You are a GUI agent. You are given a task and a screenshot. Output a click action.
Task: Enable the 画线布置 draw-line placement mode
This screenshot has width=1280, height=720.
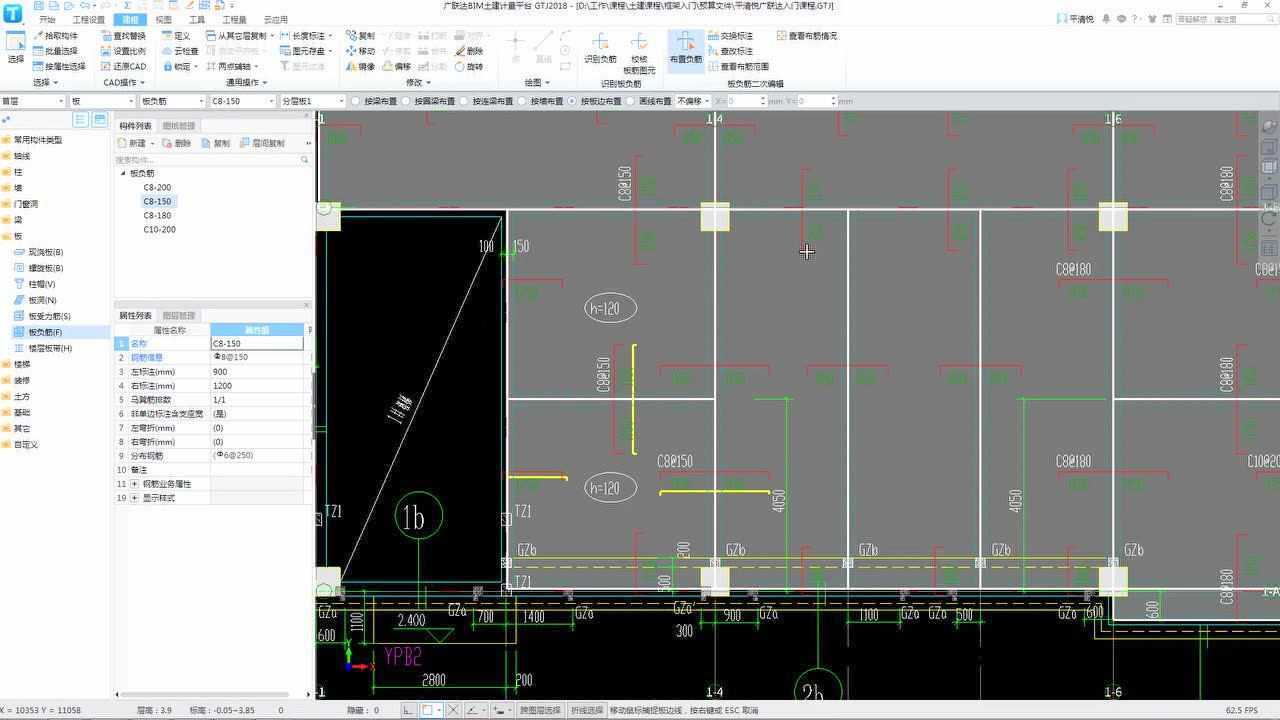pos(649,100)
